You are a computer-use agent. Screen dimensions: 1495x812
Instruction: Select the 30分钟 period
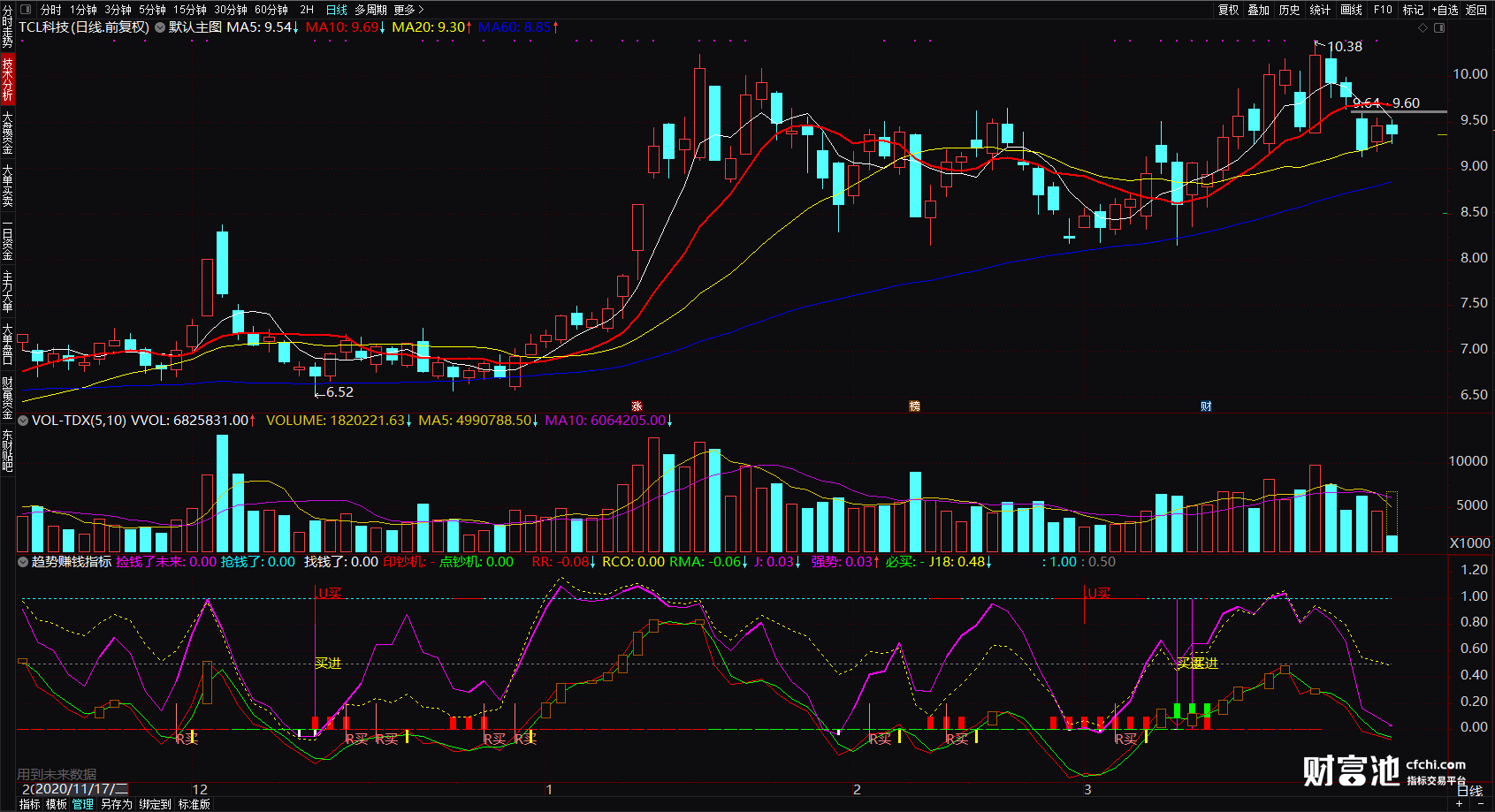tap(231, 10)
